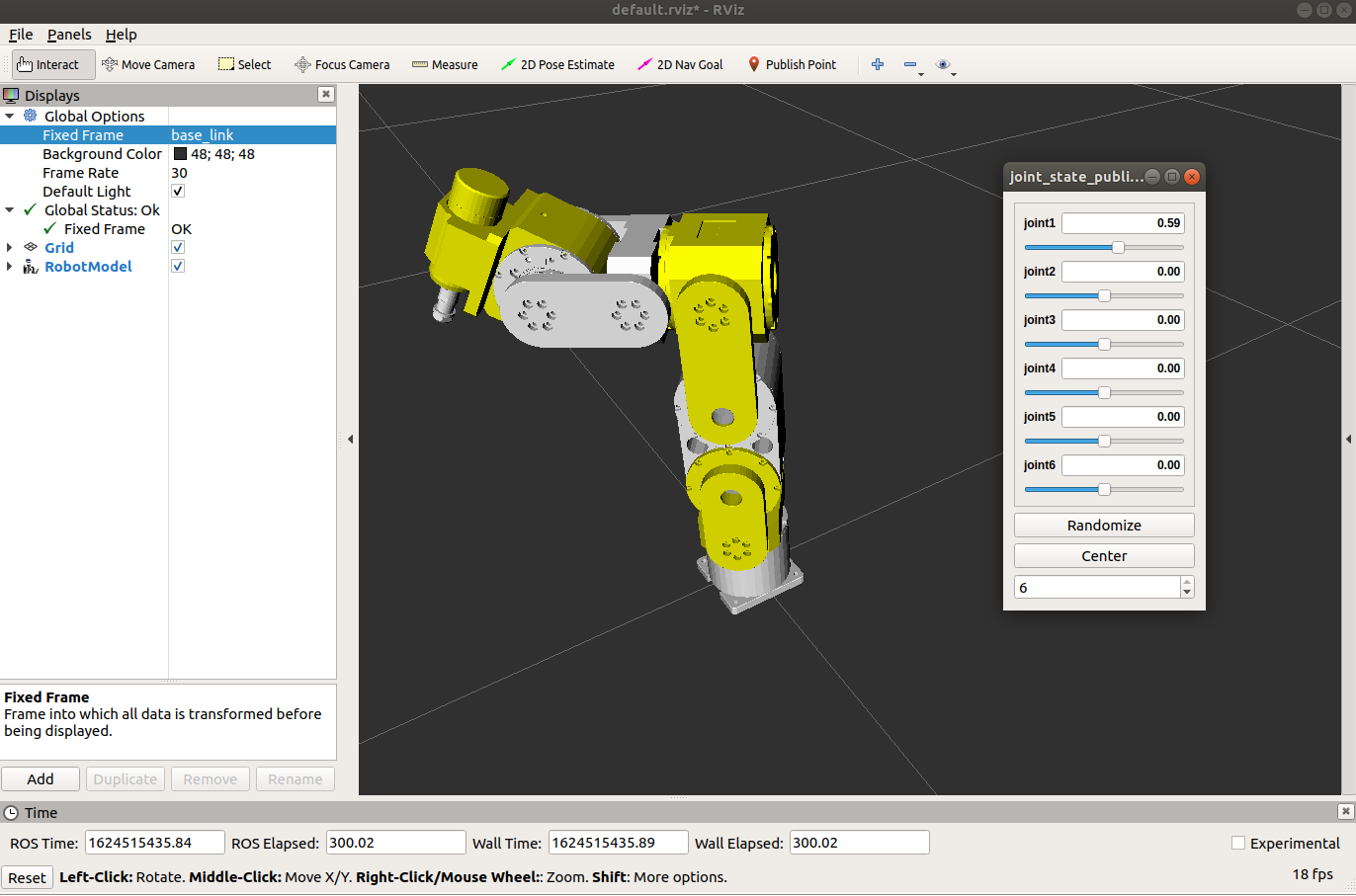The width and height of the screenshot is (1356, 896).
Task: Open the File menu
Action: pyautogui.click(x=21, y=35)
